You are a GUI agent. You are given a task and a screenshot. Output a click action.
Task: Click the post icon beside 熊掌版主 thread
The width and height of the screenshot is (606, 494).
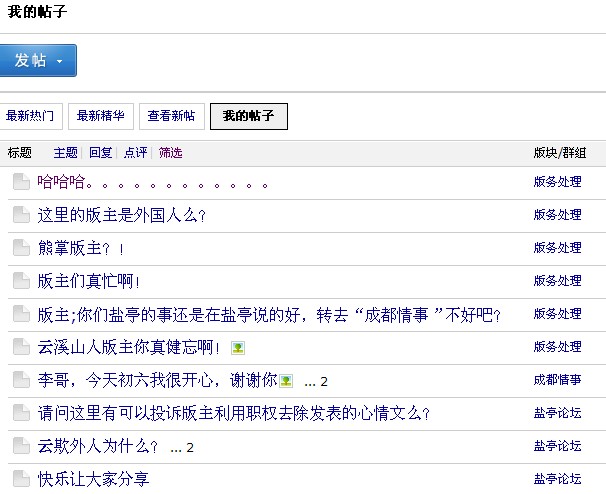pos(20,248)
